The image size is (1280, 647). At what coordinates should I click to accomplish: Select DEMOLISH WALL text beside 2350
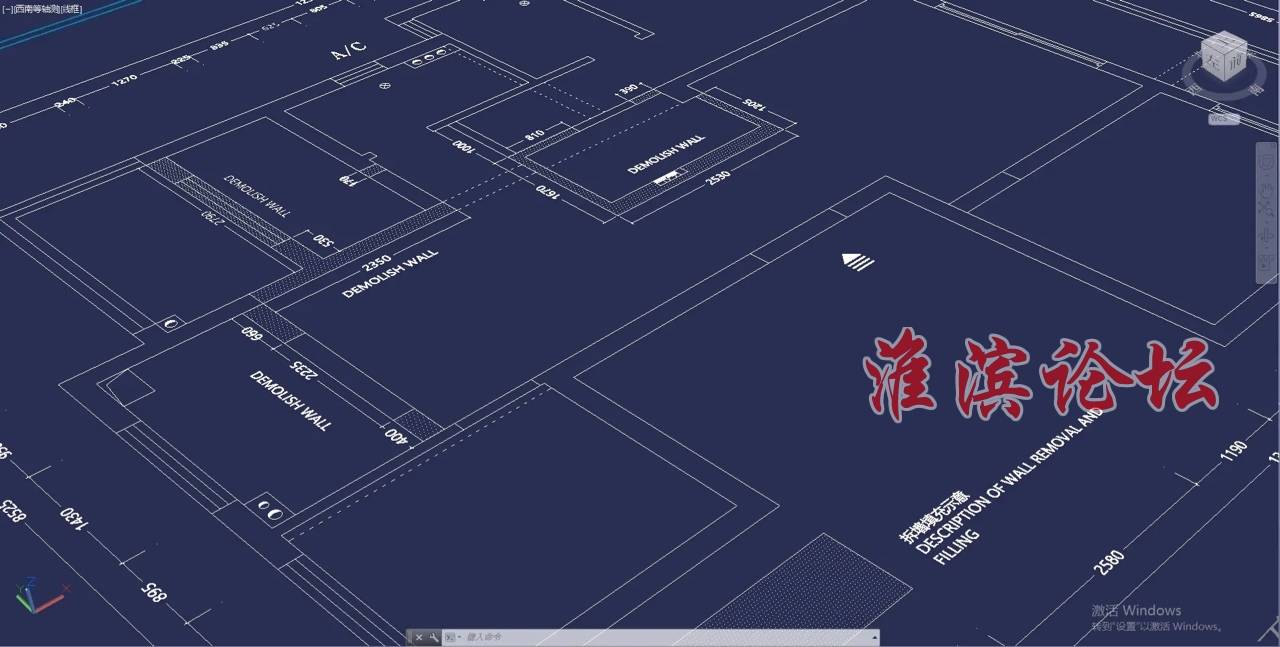coord(391,274)
